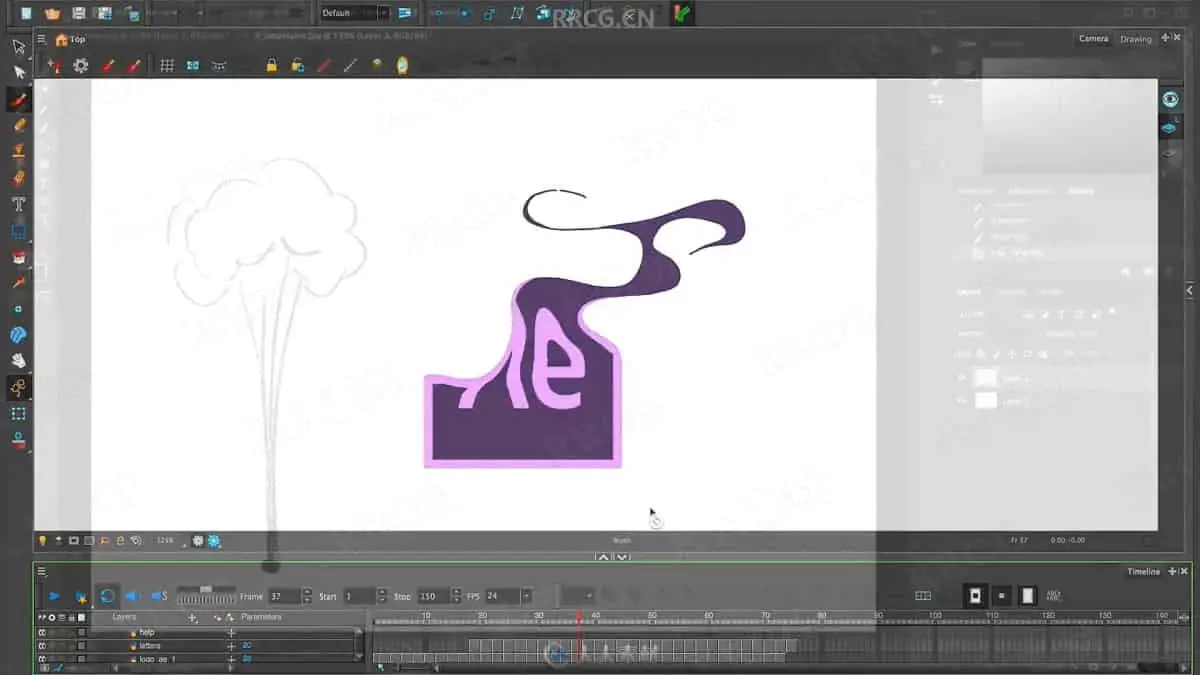Toggle the Sound speaker button
This screenshot has height=675, width=1200.
pos(132,596)
